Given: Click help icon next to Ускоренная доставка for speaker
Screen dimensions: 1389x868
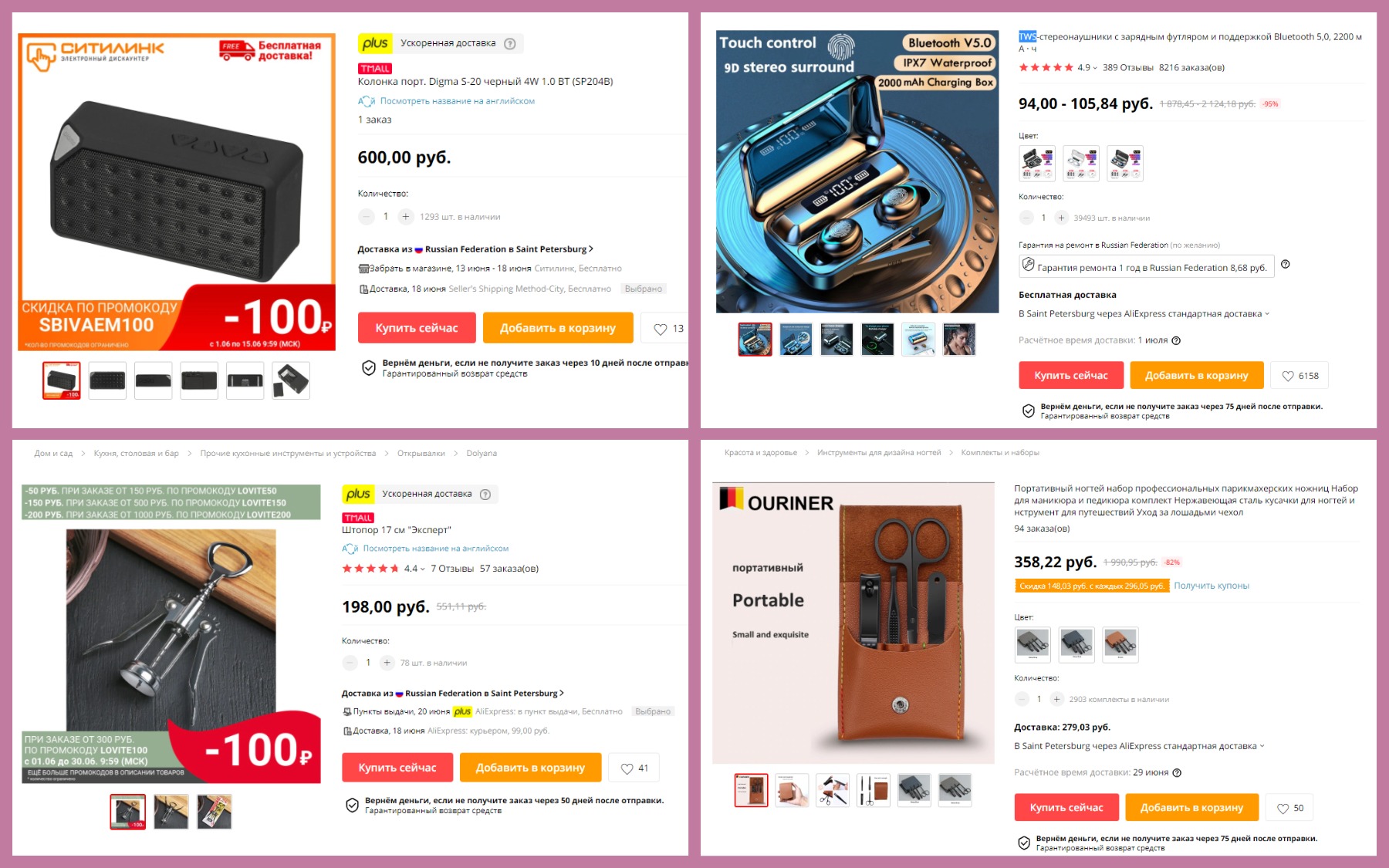Looking at the screenshot, I should (510, 44).
